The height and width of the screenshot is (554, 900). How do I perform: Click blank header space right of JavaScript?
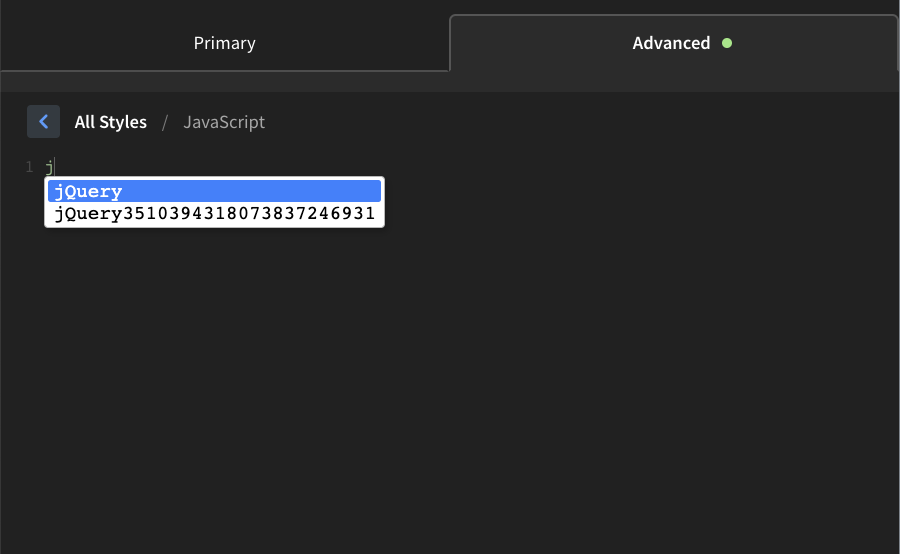(574, 122)
